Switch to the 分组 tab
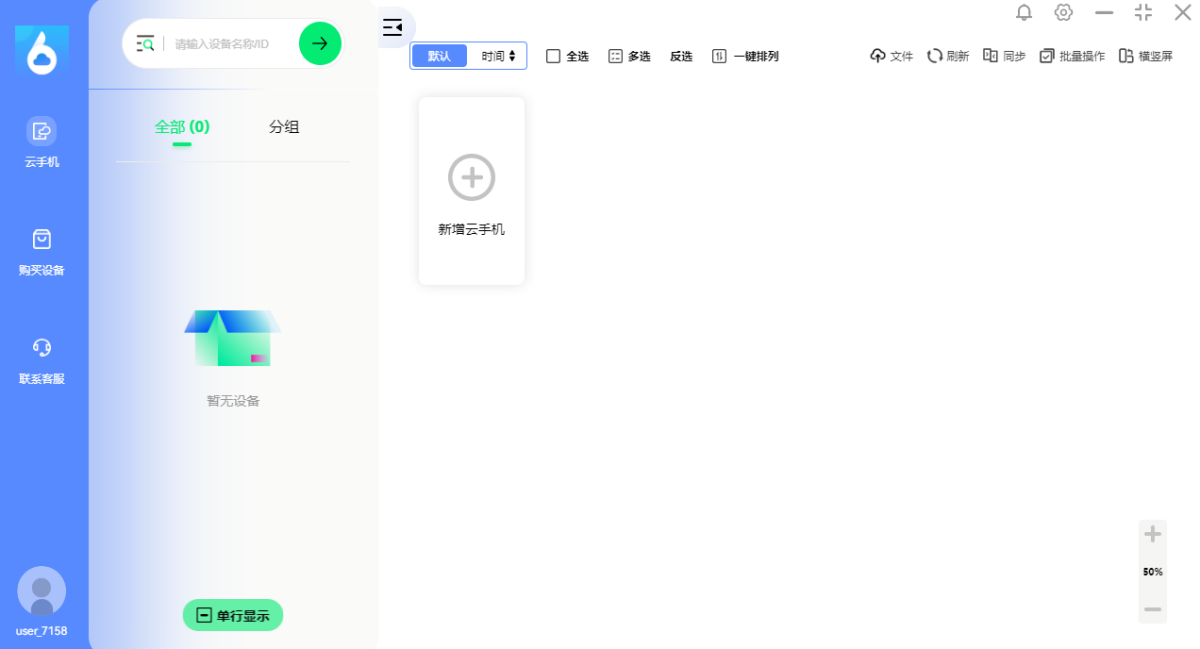This screenshot has height=649, width=1200. click(284, 127)
